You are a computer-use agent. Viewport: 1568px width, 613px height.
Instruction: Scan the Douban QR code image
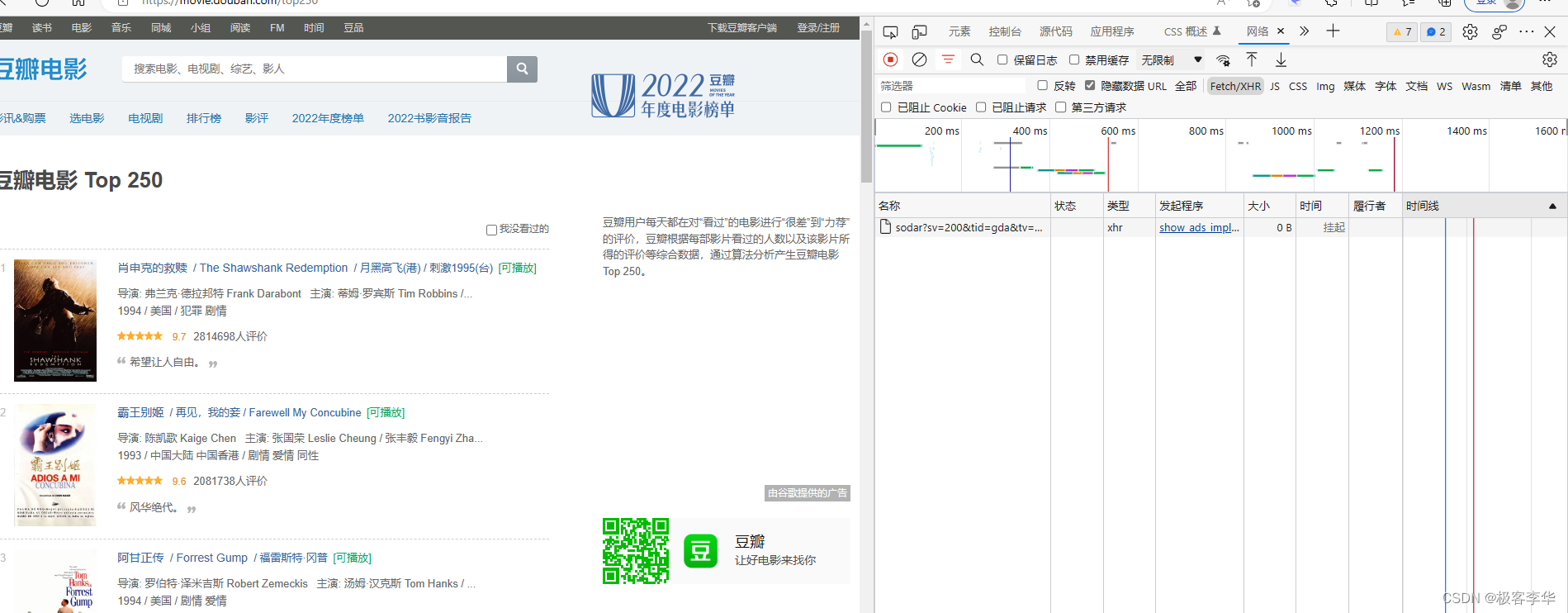tap(636, 551)
